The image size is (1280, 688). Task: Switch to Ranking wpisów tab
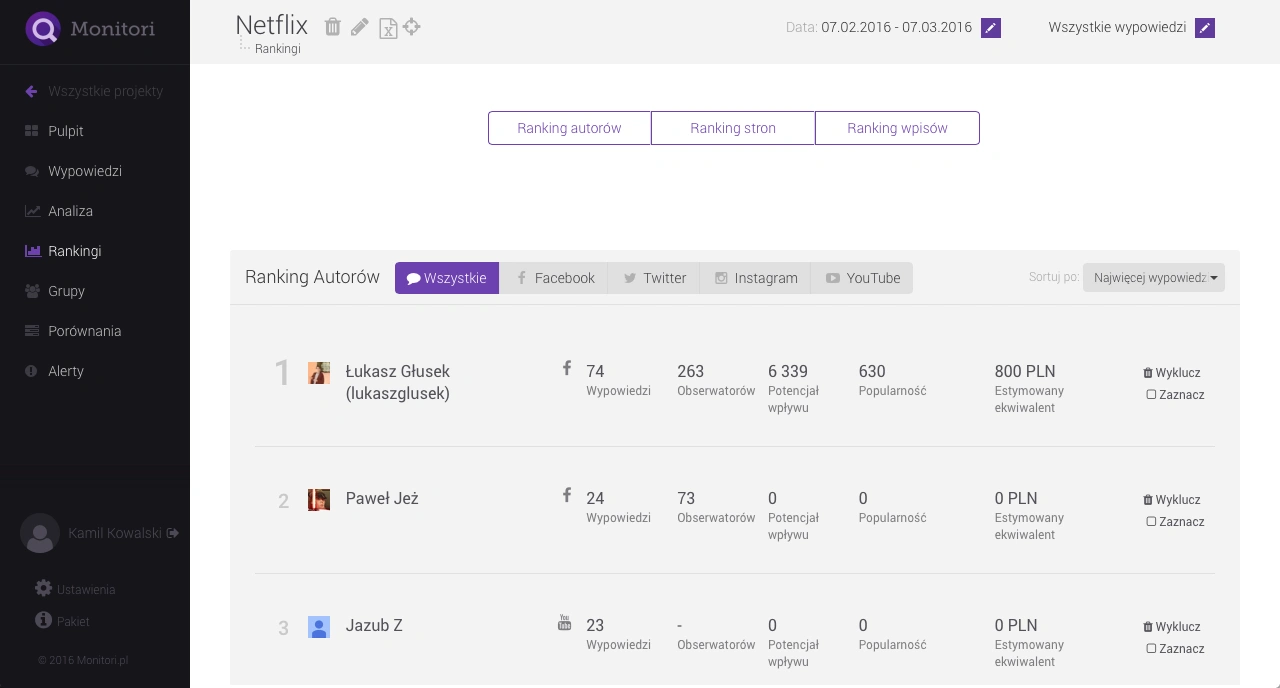coord(897,128)
